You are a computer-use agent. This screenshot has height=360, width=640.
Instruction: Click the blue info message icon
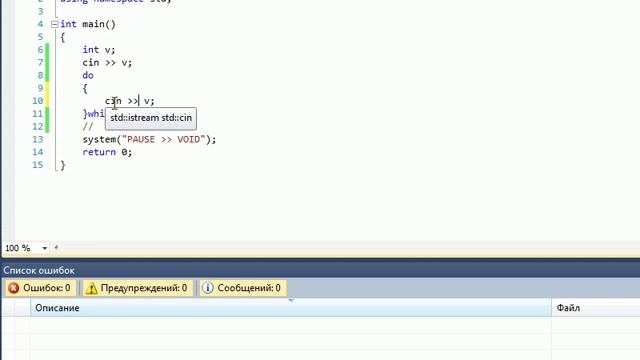tap(208, 288)
